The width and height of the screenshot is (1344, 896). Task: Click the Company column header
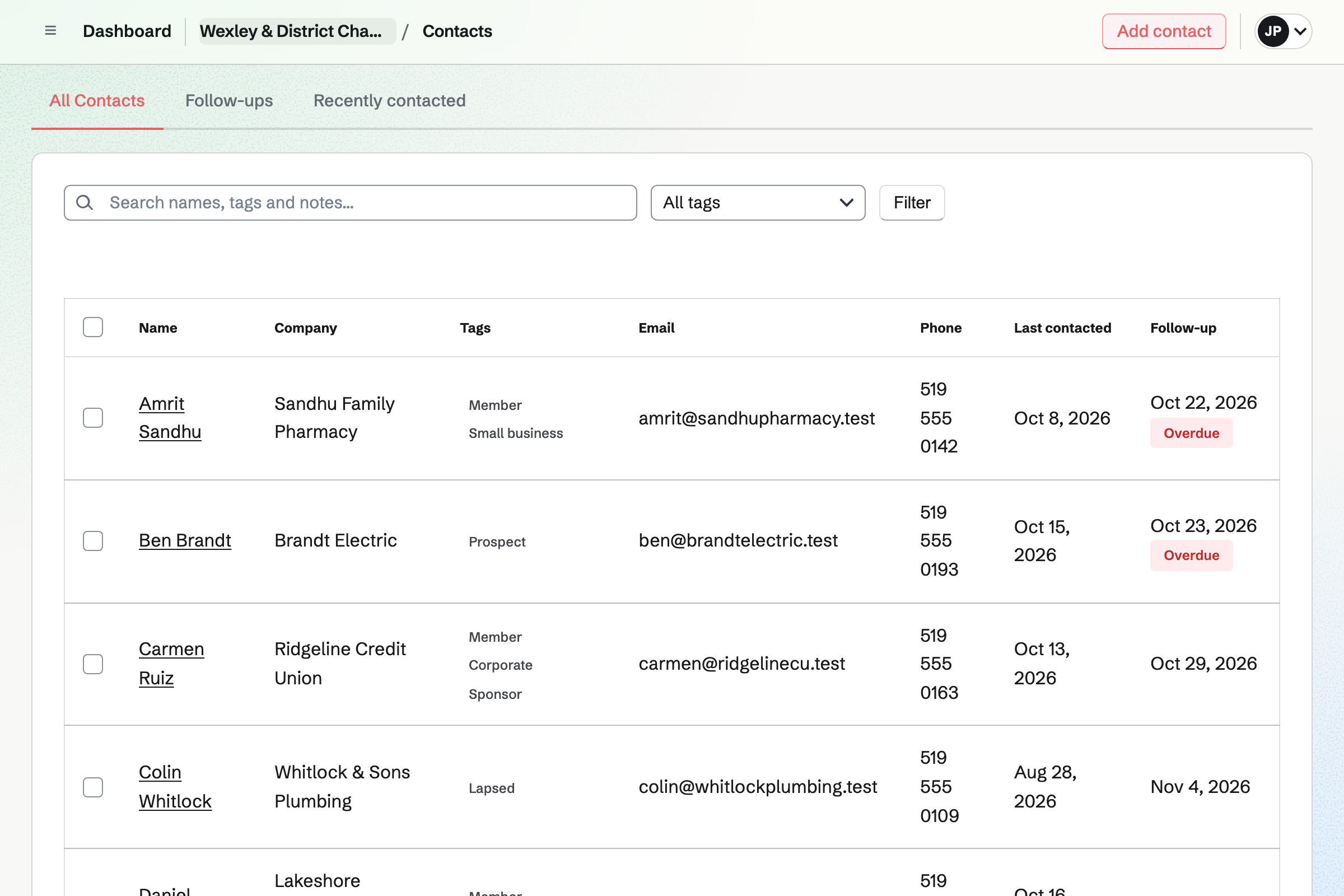(x=306, y=328)
